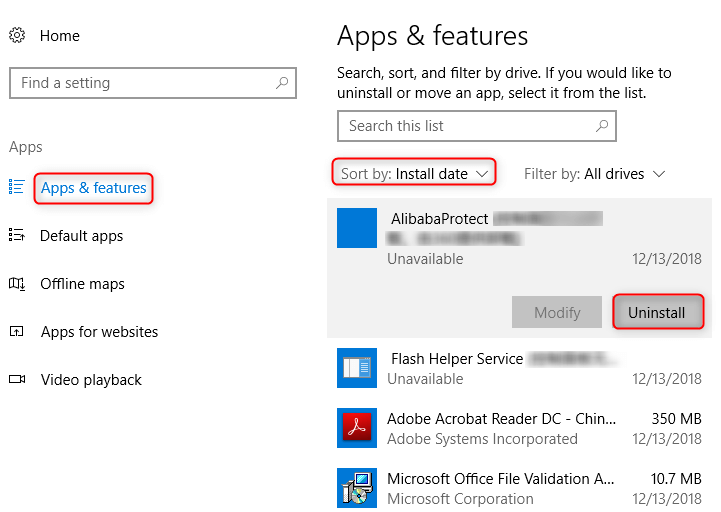Open the Filter by All drives dropdown
721x512 pixels.
(594, 174)
